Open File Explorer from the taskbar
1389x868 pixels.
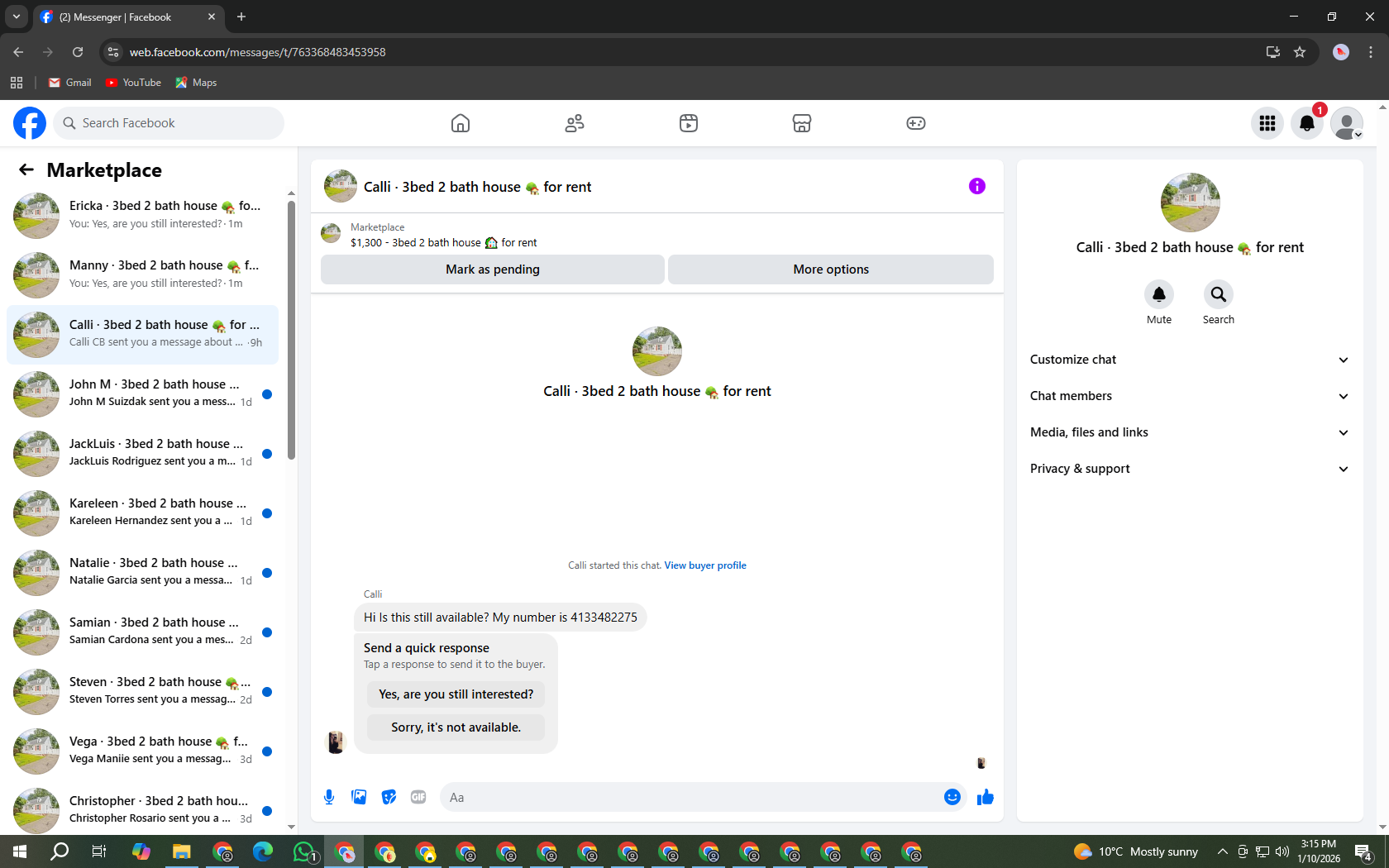182,851
